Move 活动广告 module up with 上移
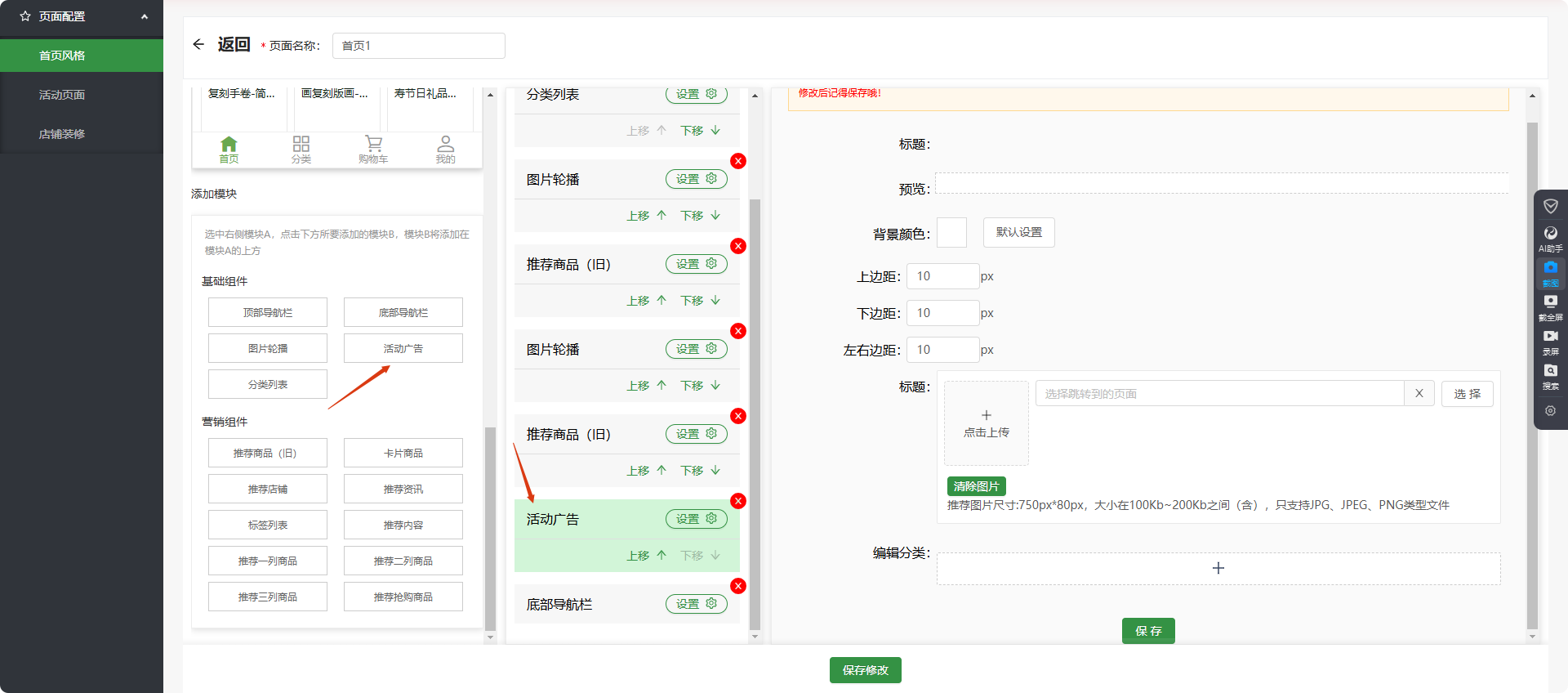 [x=646, y=556]
